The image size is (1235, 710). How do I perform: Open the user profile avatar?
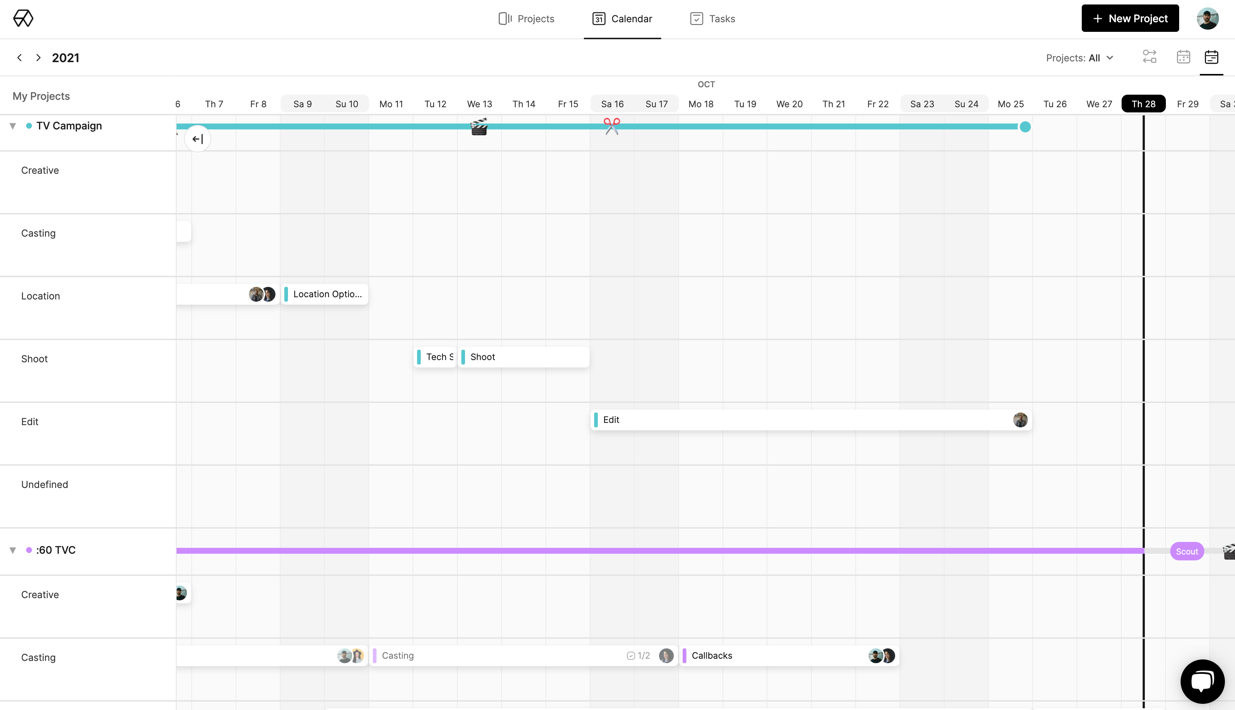[x=1207, y=19]
